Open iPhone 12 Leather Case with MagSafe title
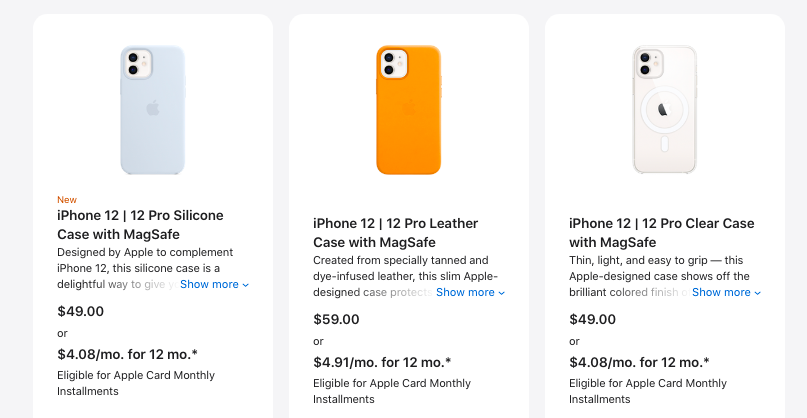This screenshot has width=807, height=418. (x=396, y=233)
